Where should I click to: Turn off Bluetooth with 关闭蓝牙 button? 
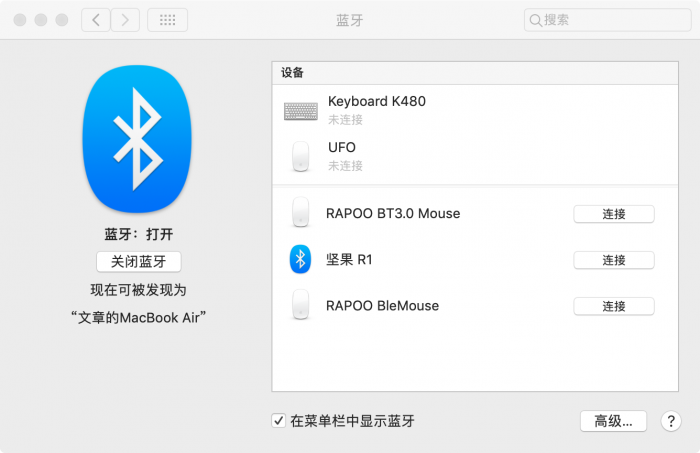[x=139, y=262]
